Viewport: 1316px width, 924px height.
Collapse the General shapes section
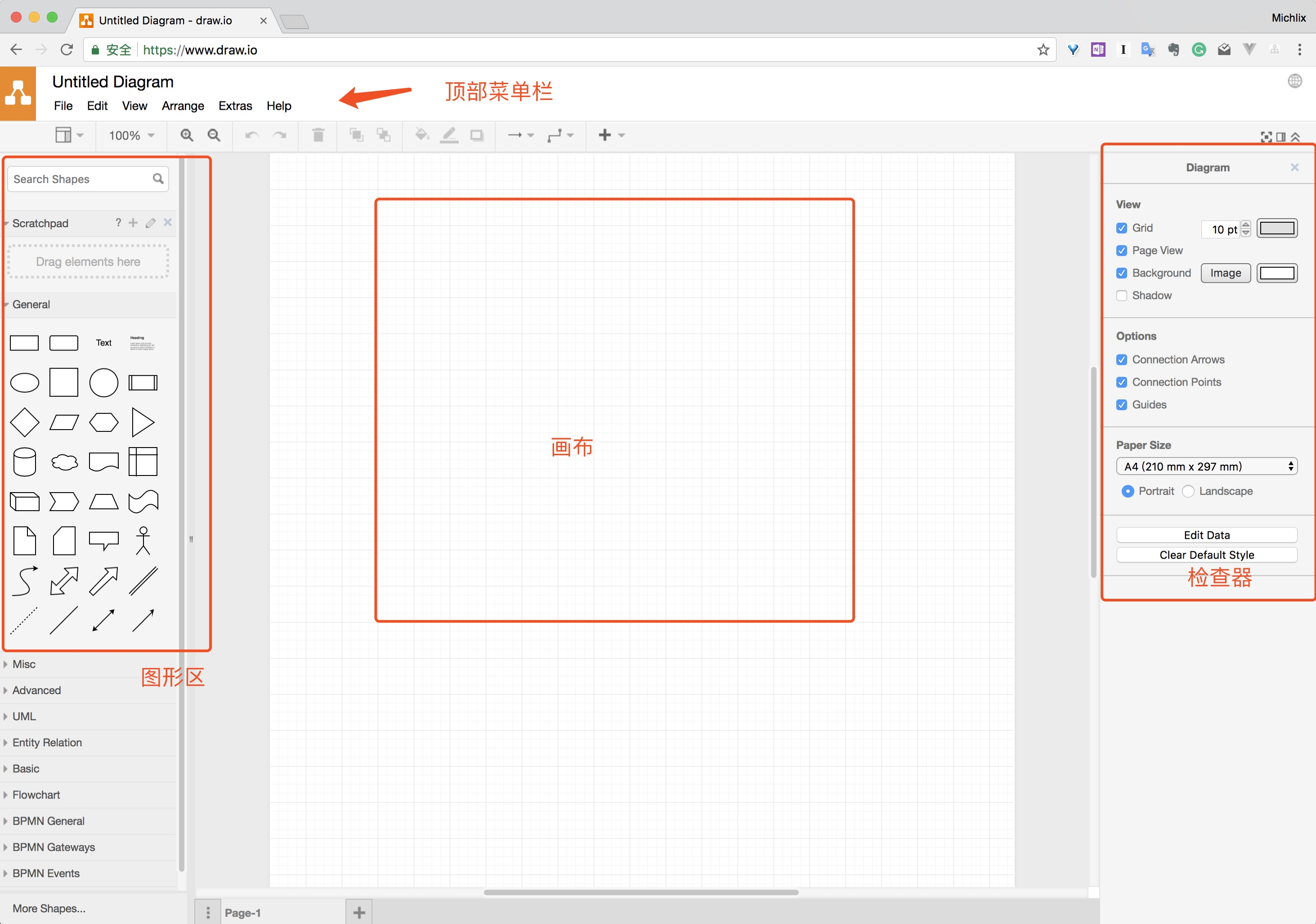tap(31, 305)
